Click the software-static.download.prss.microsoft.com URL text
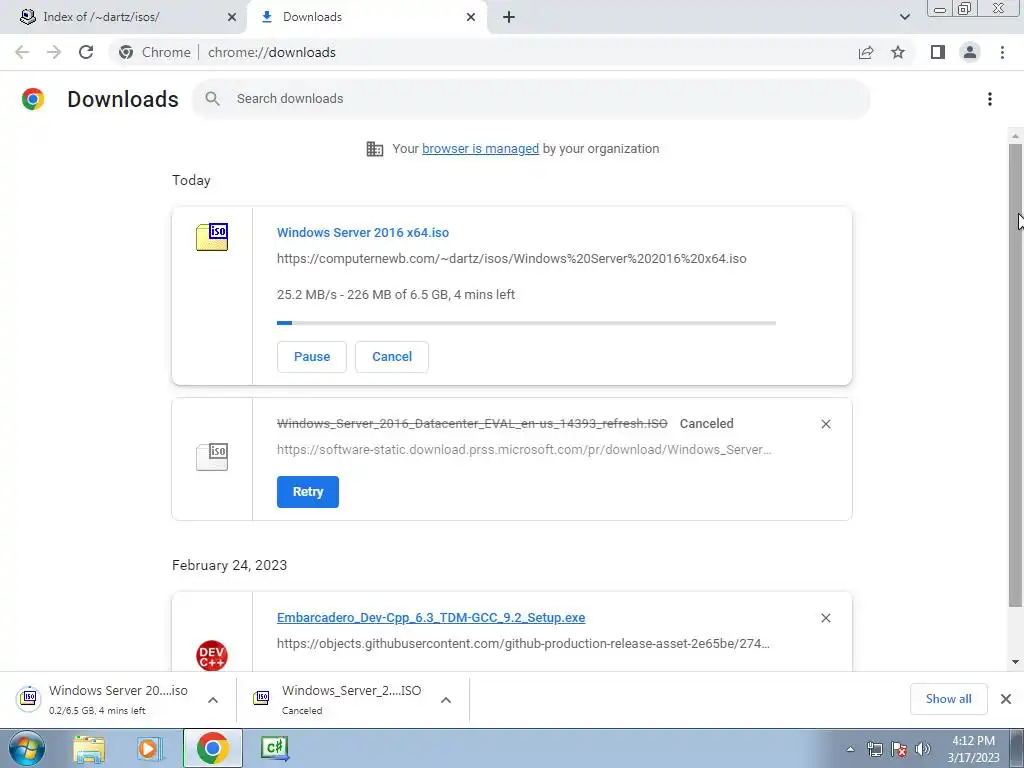This screenshot has width=1024, height=768. click(524, 450)
